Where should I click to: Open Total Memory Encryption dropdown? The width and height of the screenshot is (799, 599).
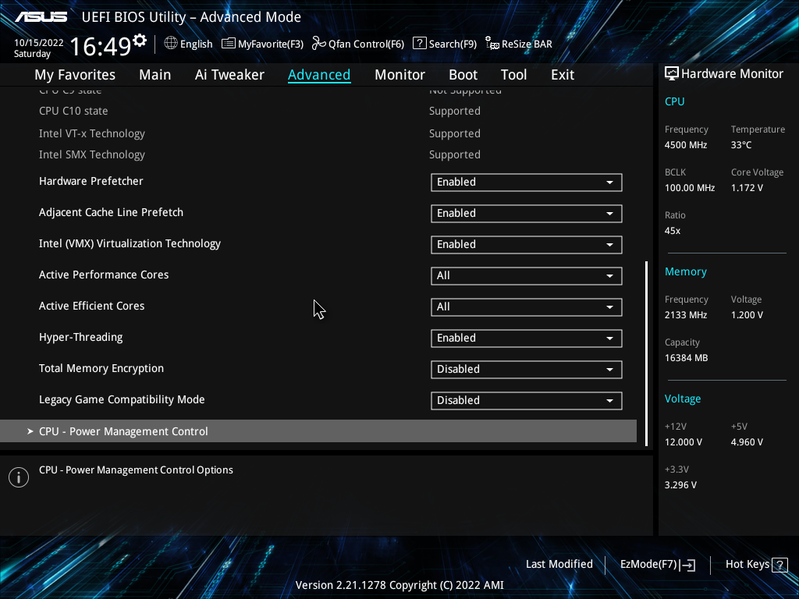[526, 369]
